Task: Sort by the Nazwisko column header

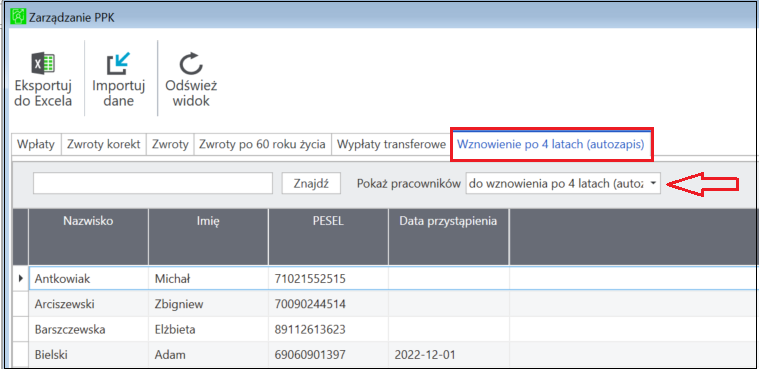Action: [88, 237]
